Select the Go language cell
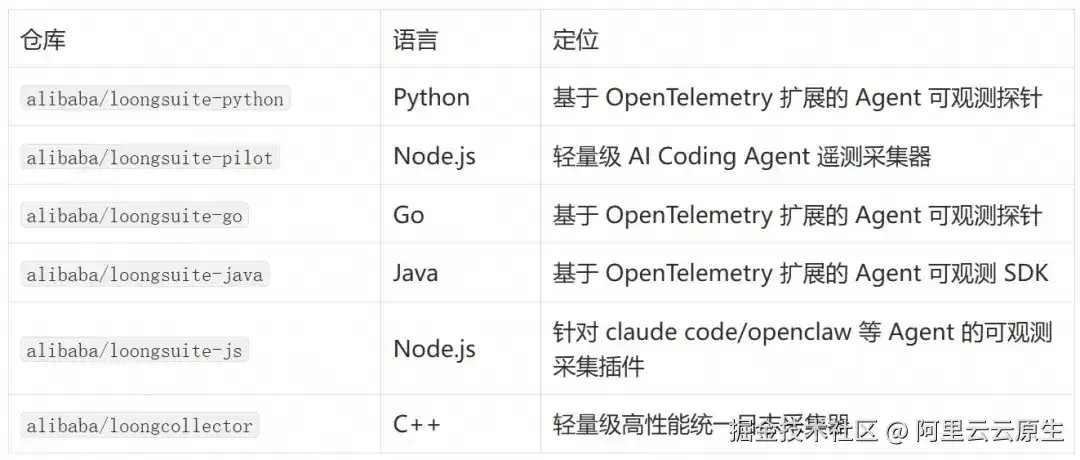The image size is (1080, 460). click(408, 215)
